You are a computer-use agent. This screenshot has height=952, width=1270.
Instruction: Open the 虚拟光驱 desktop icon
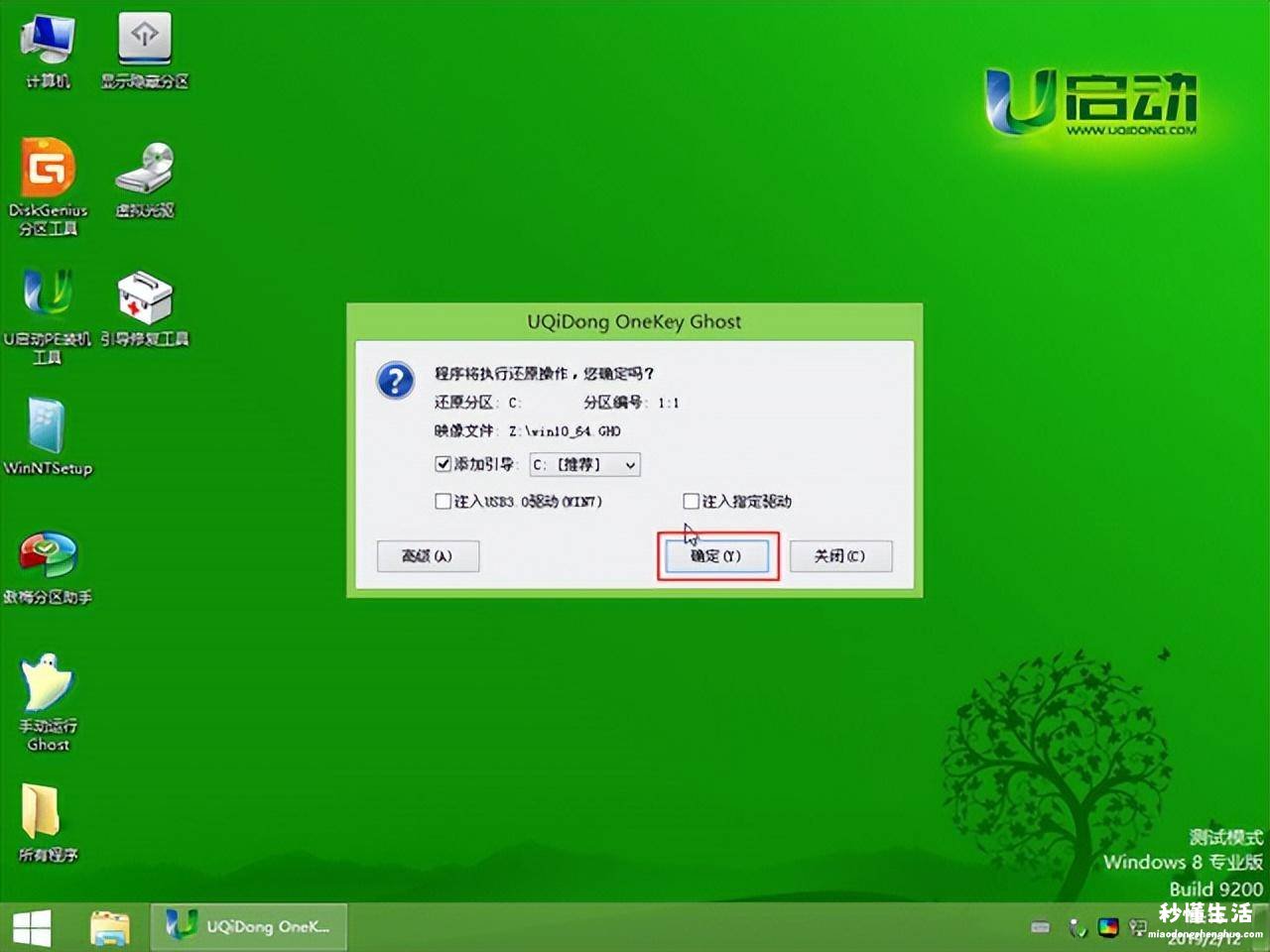[x=145, y=180]
